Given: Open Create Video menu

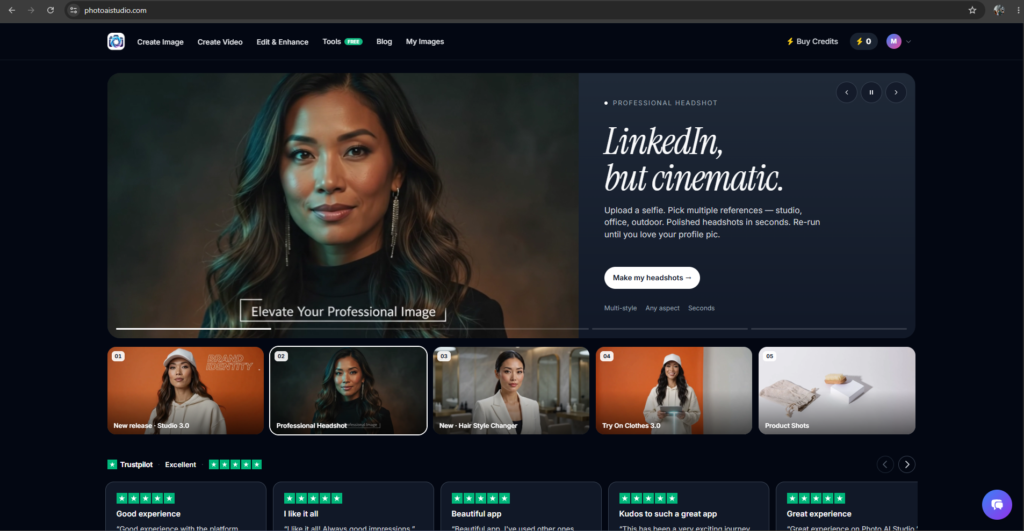Looking at the screenshot, I should click(x=220, y=42).
